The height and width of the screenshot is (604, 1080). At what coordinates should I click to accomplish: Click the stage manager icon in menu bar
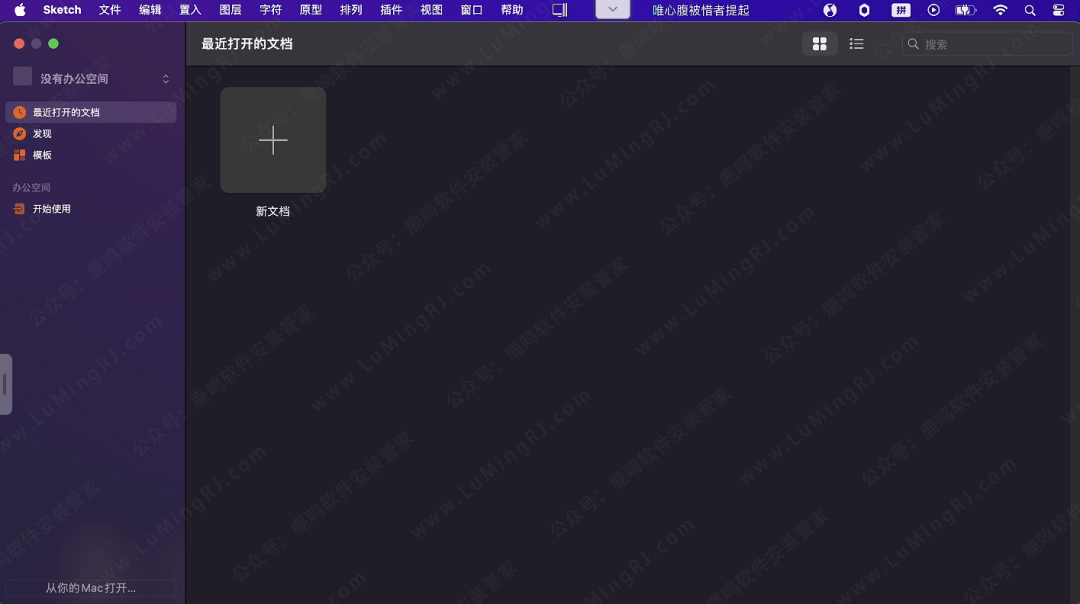pos(558,10)
